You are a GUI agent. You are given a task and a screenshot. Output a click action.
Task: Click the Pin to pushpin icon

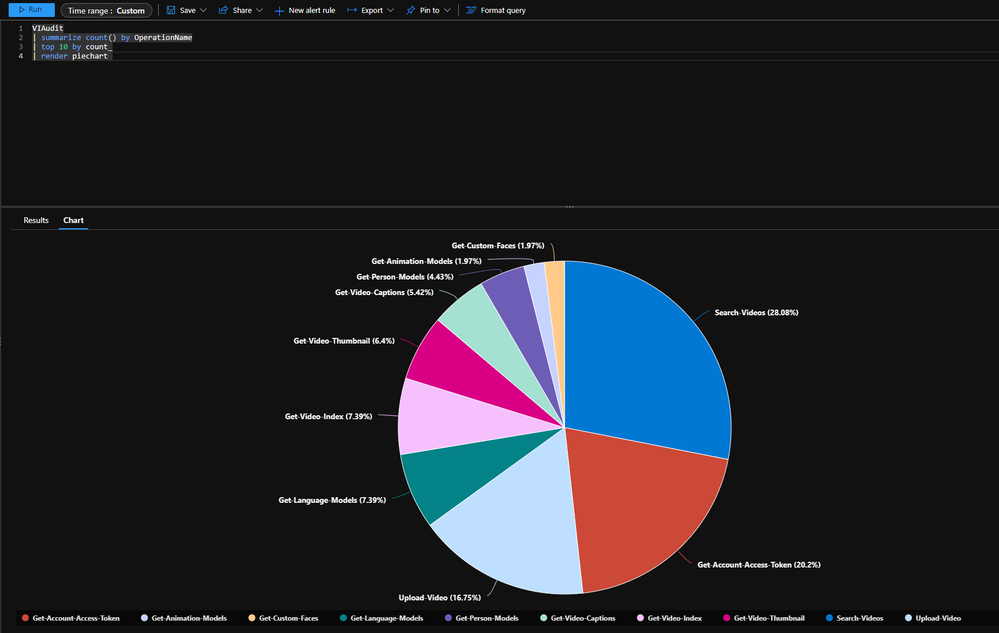[410, 10]
